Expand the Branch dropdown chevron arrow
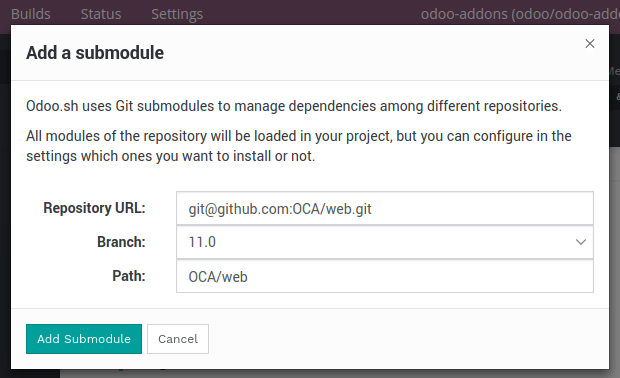The width and height of the screenshot is (620, 378). point(580,242)
